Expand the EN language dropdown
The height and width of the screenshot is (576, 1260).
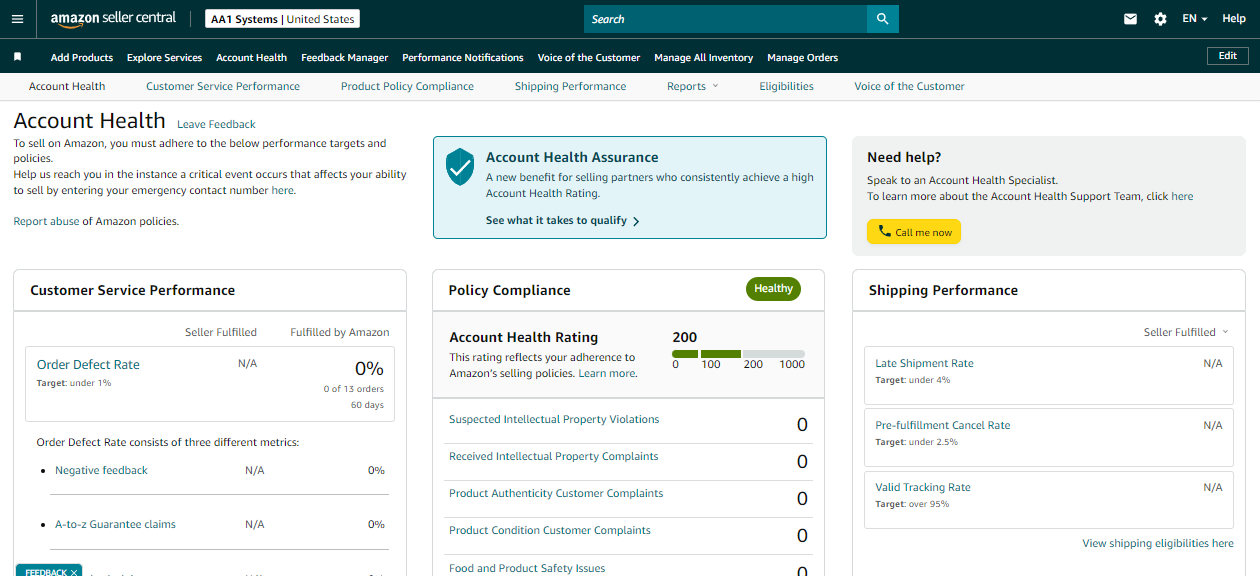tap(1195, 19)
